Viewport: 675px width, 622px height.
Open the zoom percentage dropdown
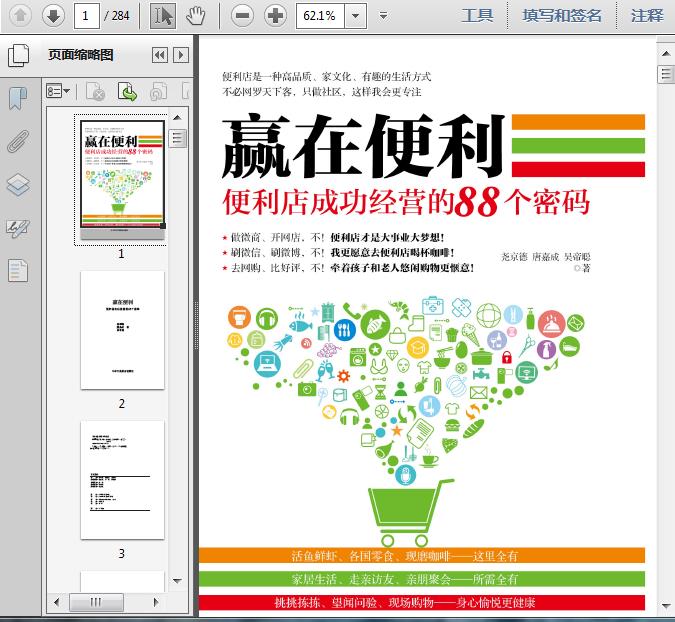point(354,16)
